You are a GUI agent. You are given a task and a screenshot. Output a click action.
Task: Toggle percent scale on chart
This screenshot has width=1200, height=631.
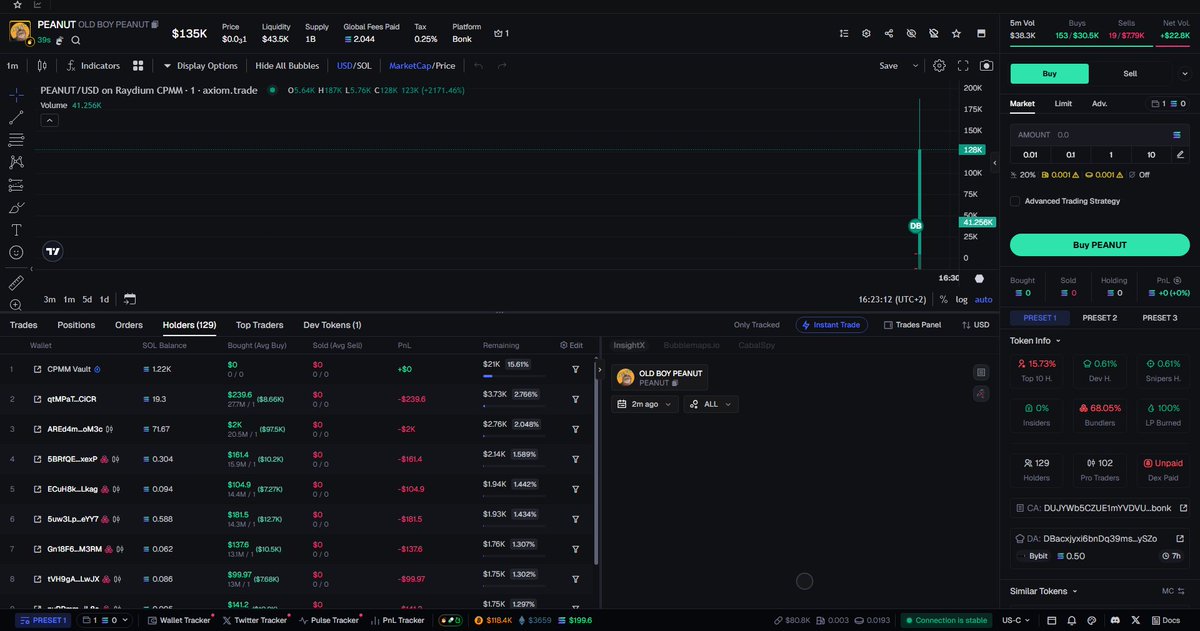click(x=943, y=299)
